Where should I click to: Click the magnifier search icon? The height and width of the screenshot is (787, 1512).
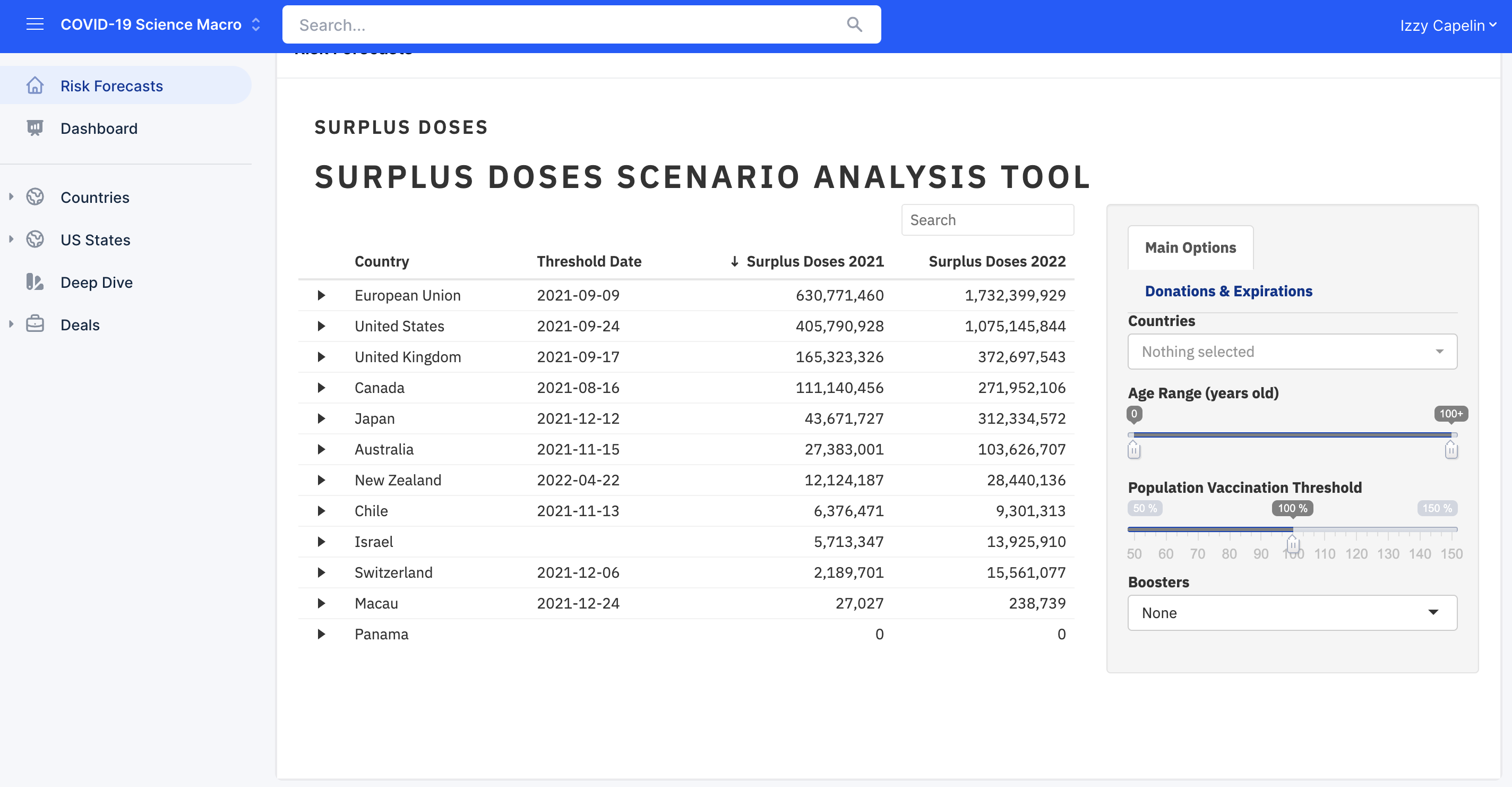point(854,24)
